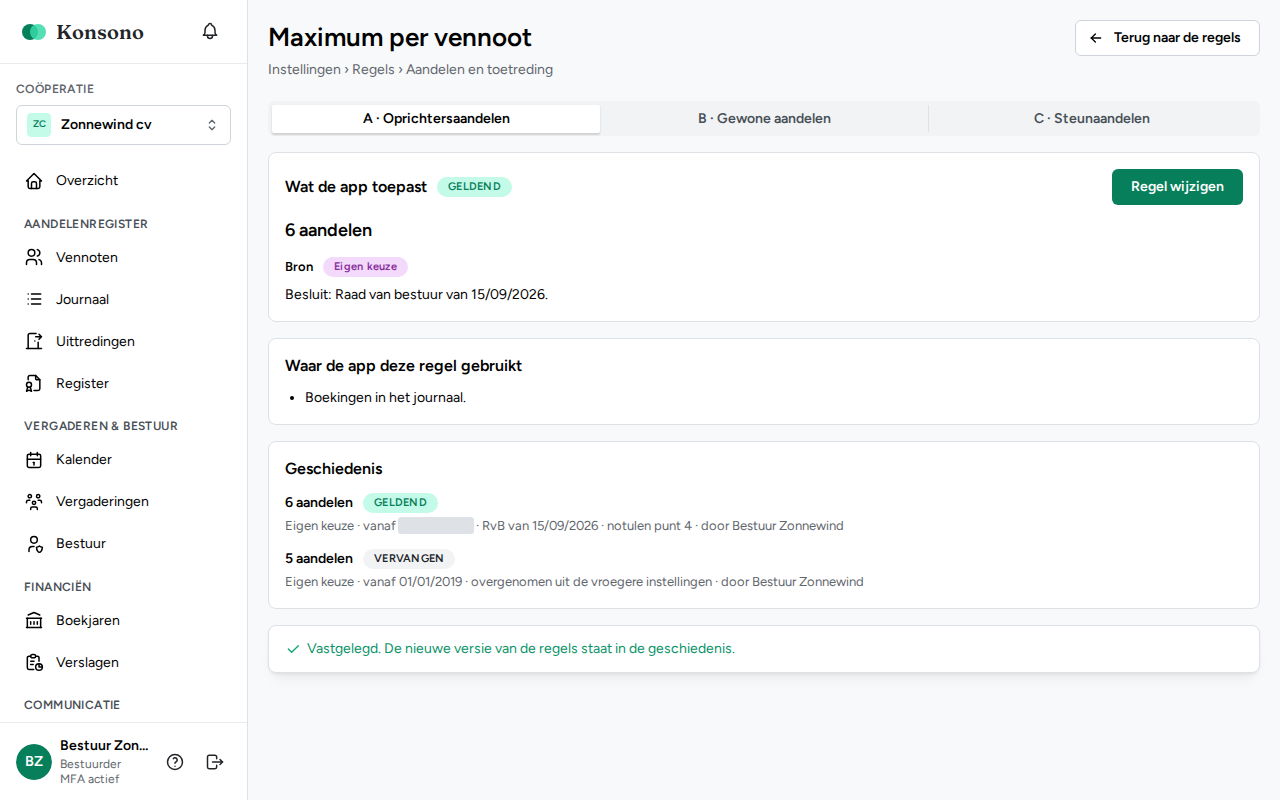
Task: Open Journaal in the sidebar
Action: [x=123, y=300]
